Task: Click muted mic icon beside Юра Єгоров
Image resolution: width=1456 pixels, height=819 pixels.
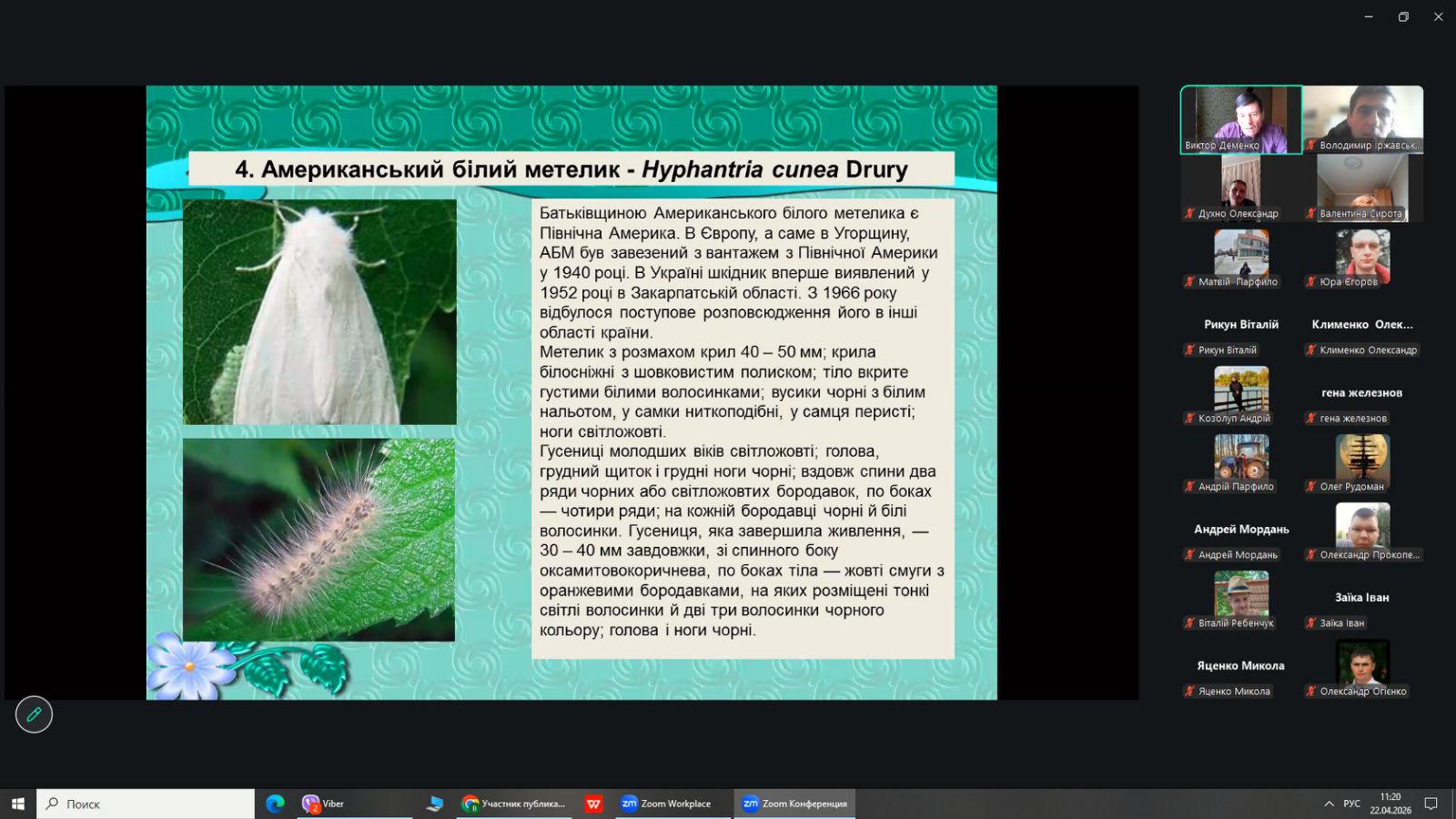Action: coord(1311,282)
